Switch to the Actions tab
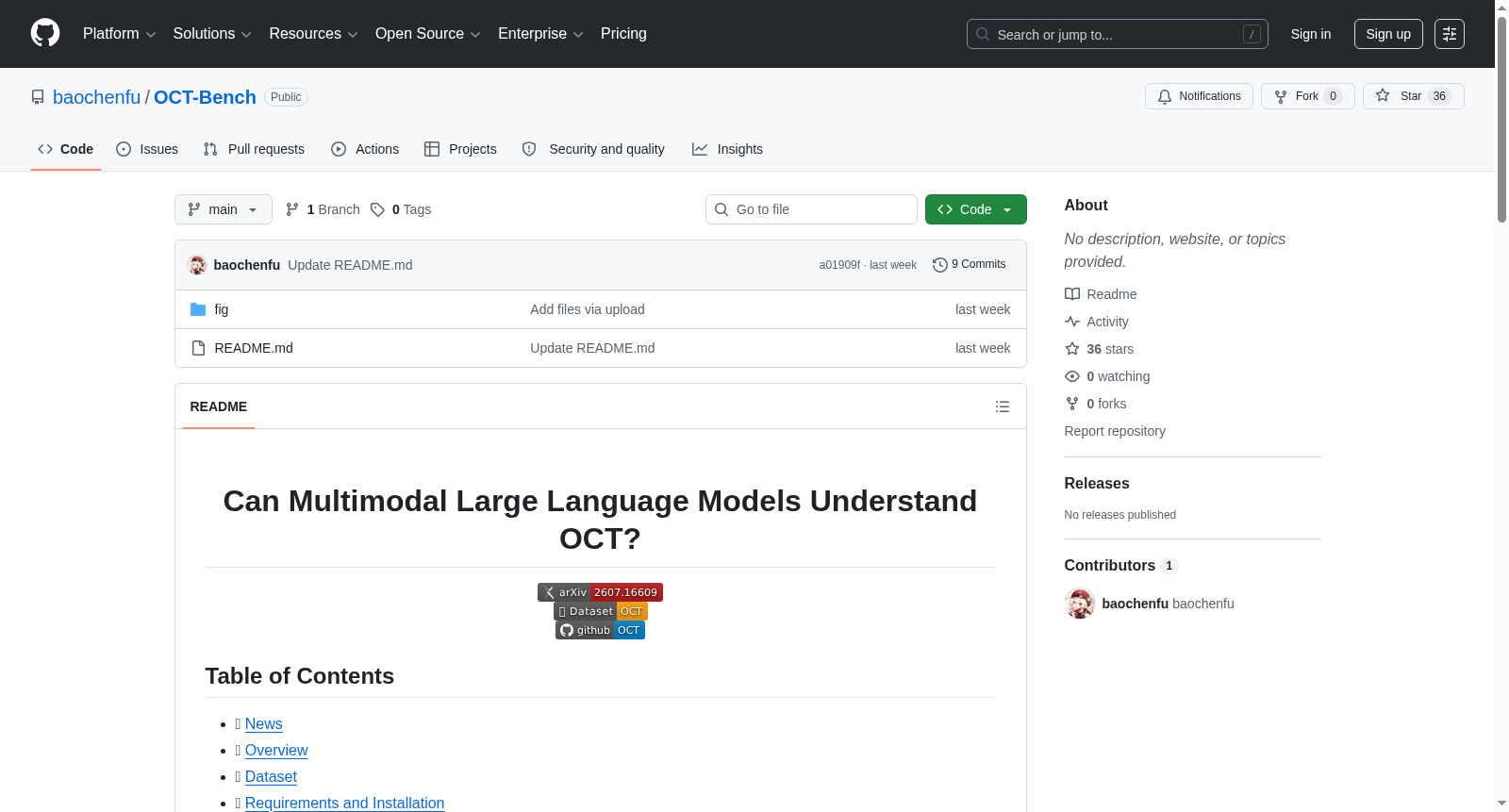The image size is (1509, 812). tap(365, 149)
